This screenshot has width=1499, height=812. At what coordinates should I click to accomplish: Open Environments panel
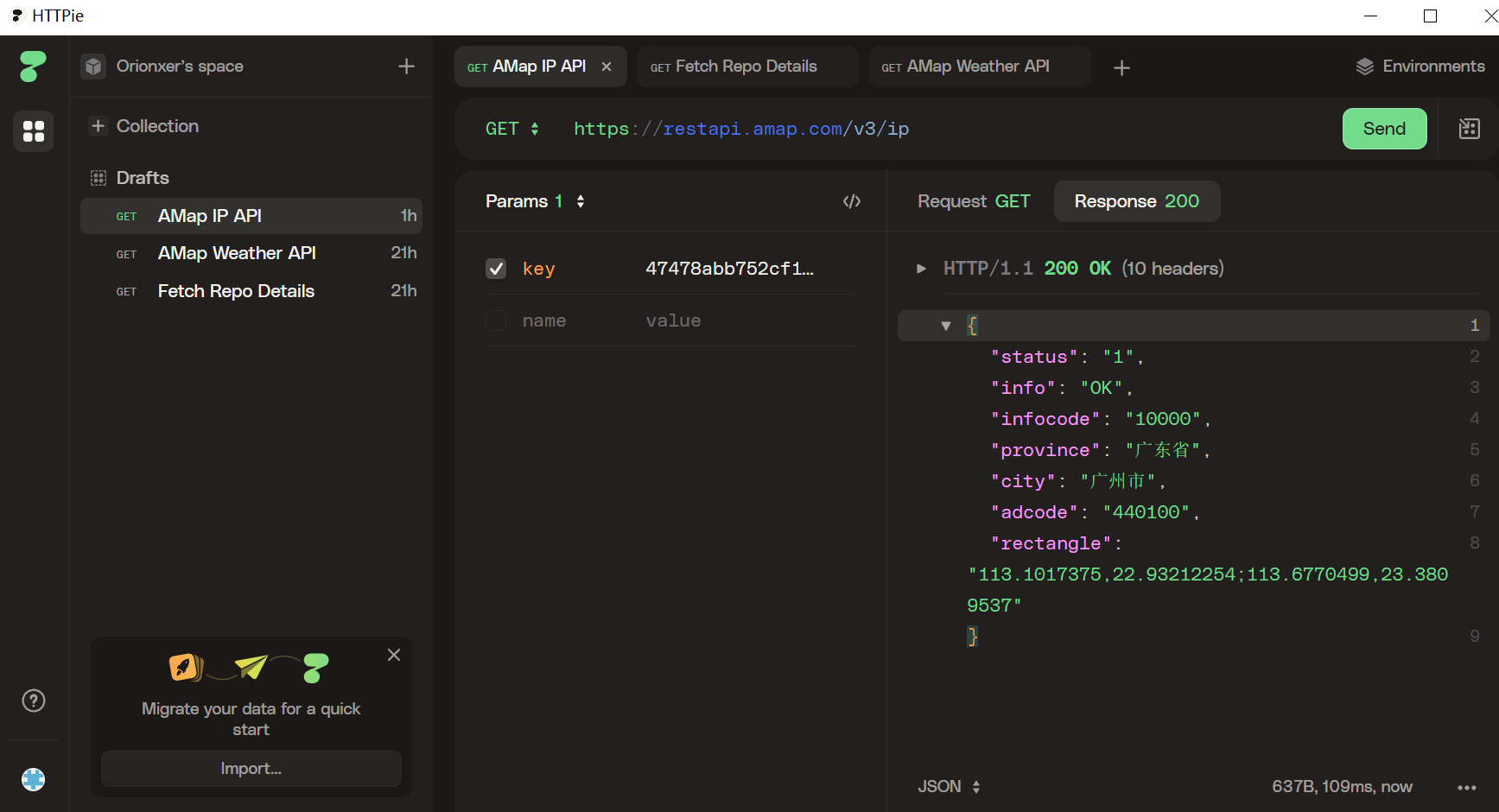tap(1420, 67)
